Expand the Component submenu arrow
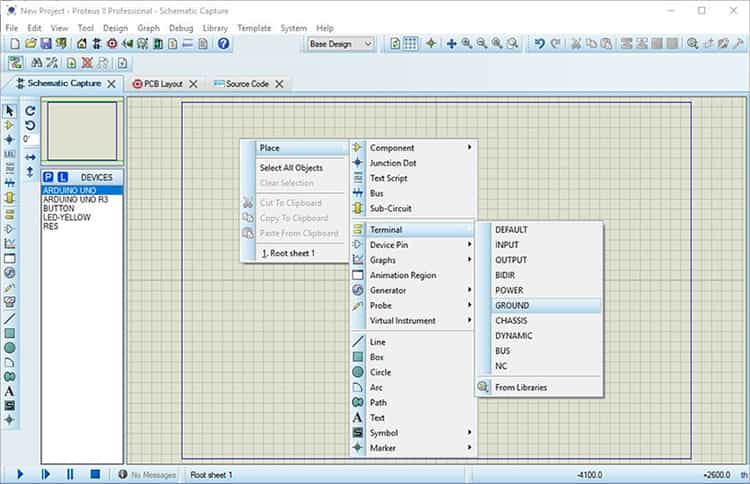 469,147
